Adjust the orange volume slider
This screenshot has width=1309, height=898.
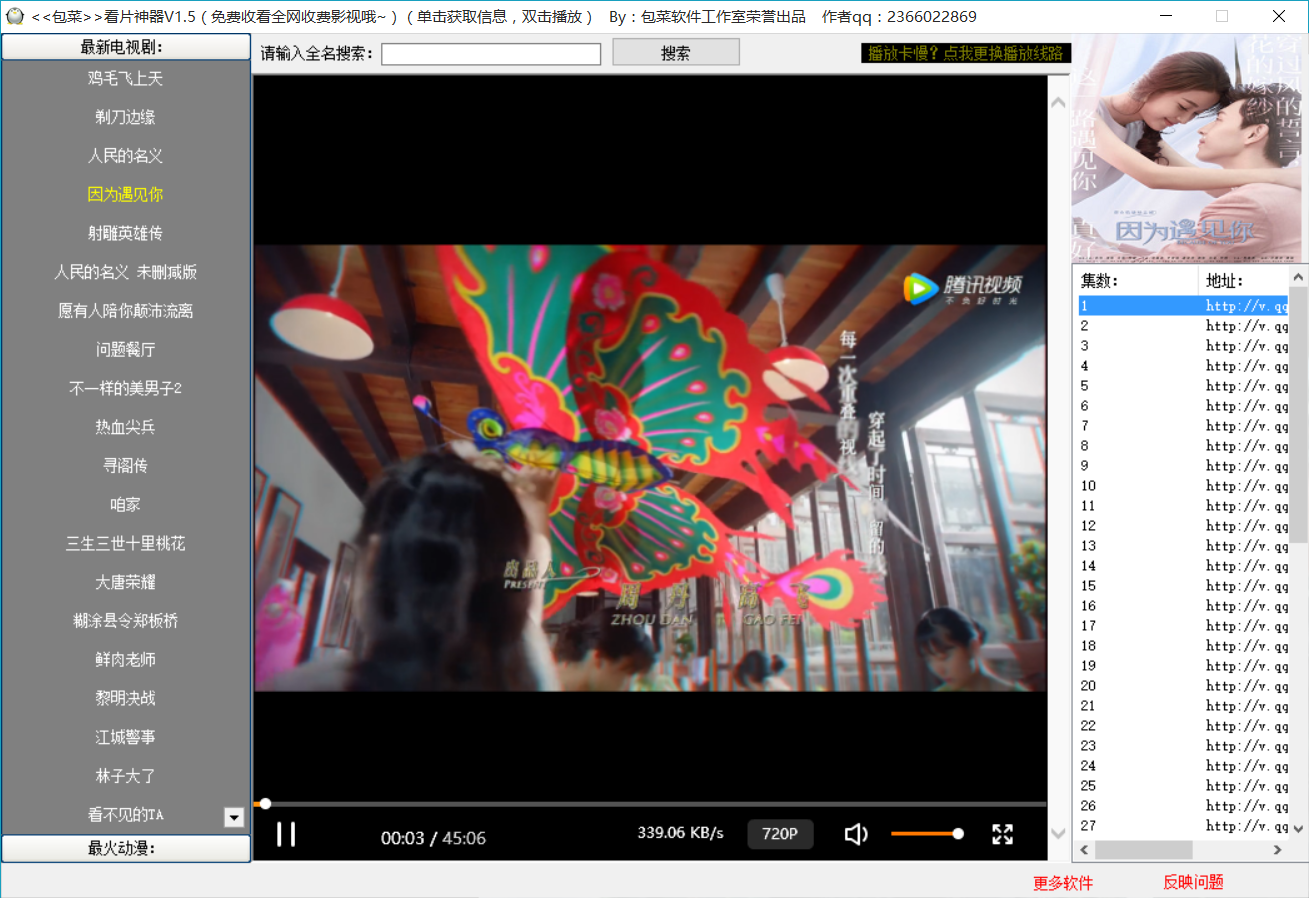[925, 834]
